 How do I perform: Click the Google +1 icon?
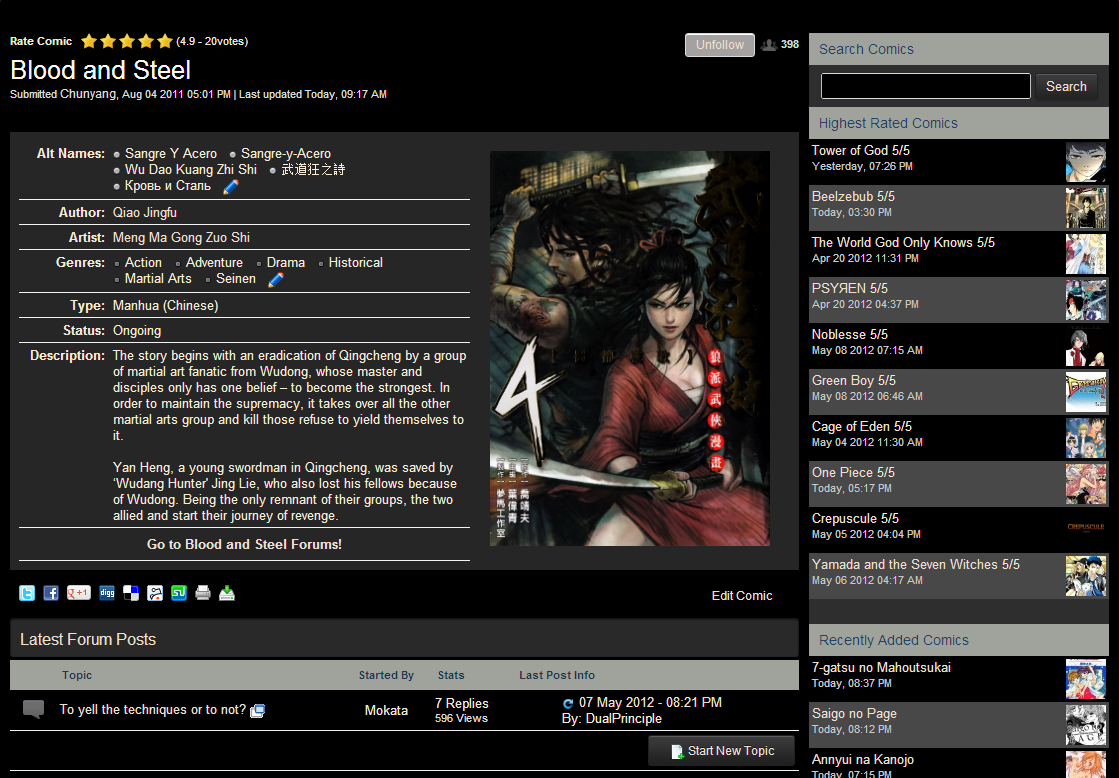pos(79,593)
